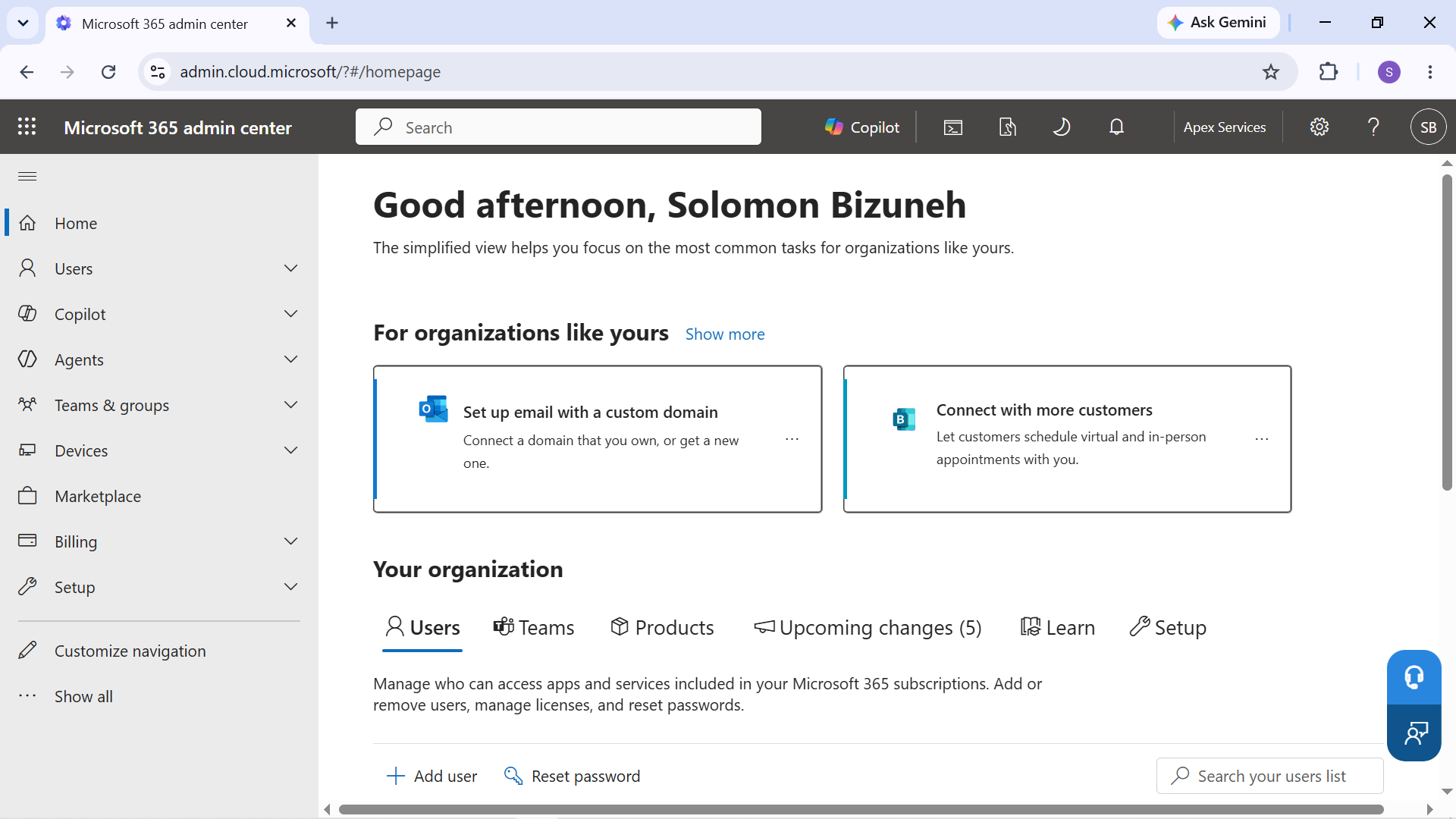Switch to the Learn tab
1456x819 pixels.
click(1058, 628)
